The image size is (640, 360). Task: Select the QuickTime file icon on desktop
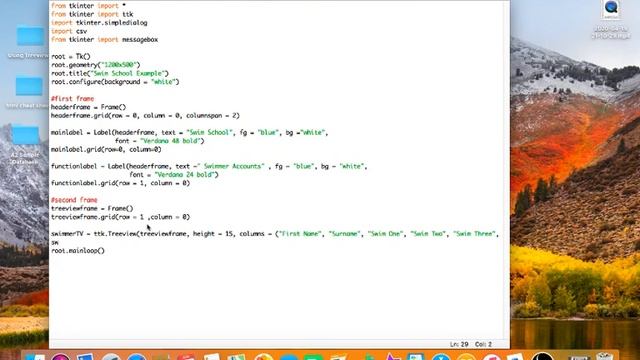[x=611, y=9]
